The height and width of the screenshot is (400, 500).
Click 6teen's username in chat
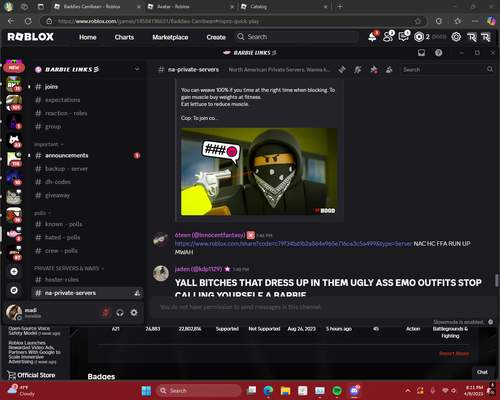(210, 235)
